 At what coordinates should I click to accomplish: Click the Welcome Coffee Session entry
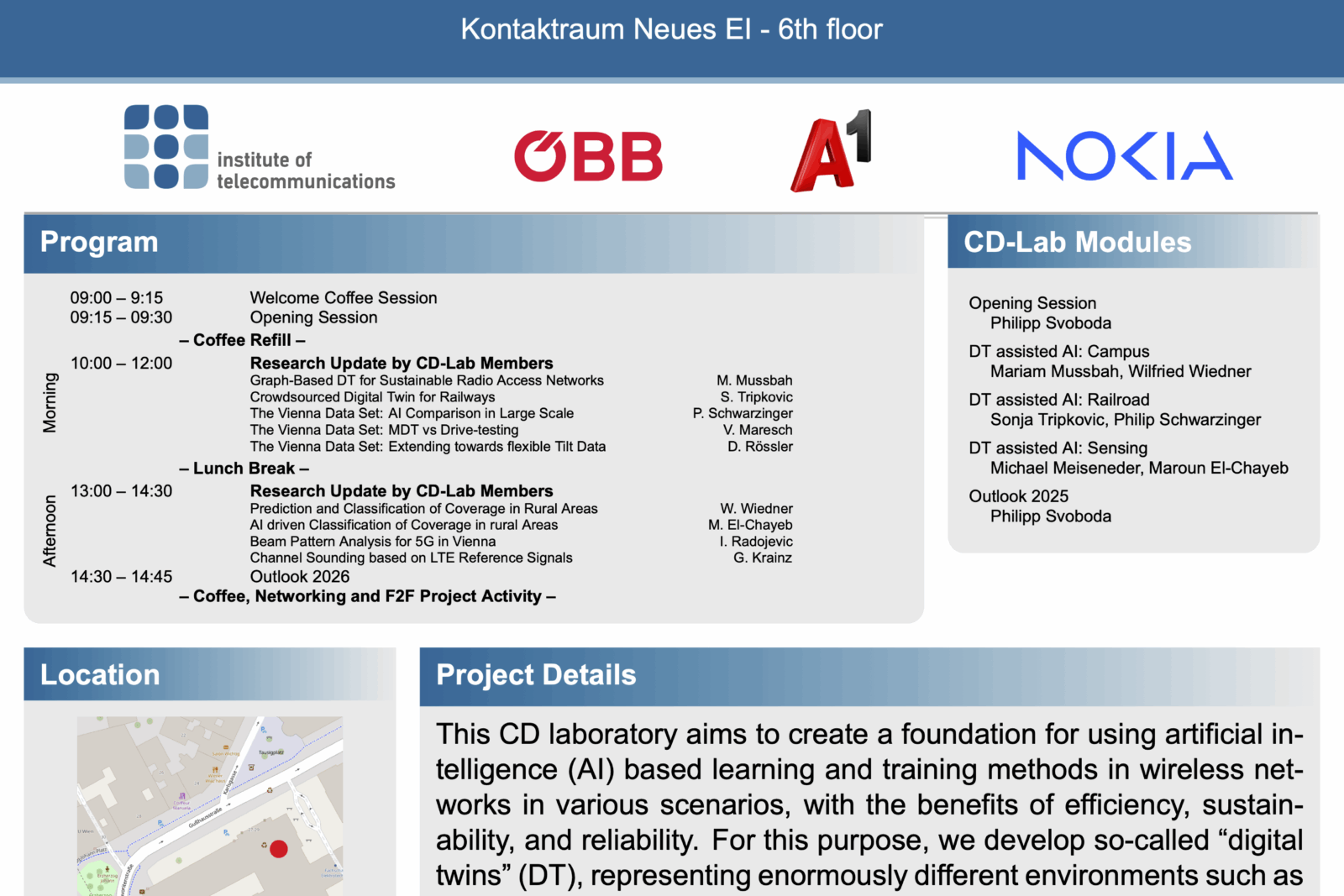(x=343, y=298)
